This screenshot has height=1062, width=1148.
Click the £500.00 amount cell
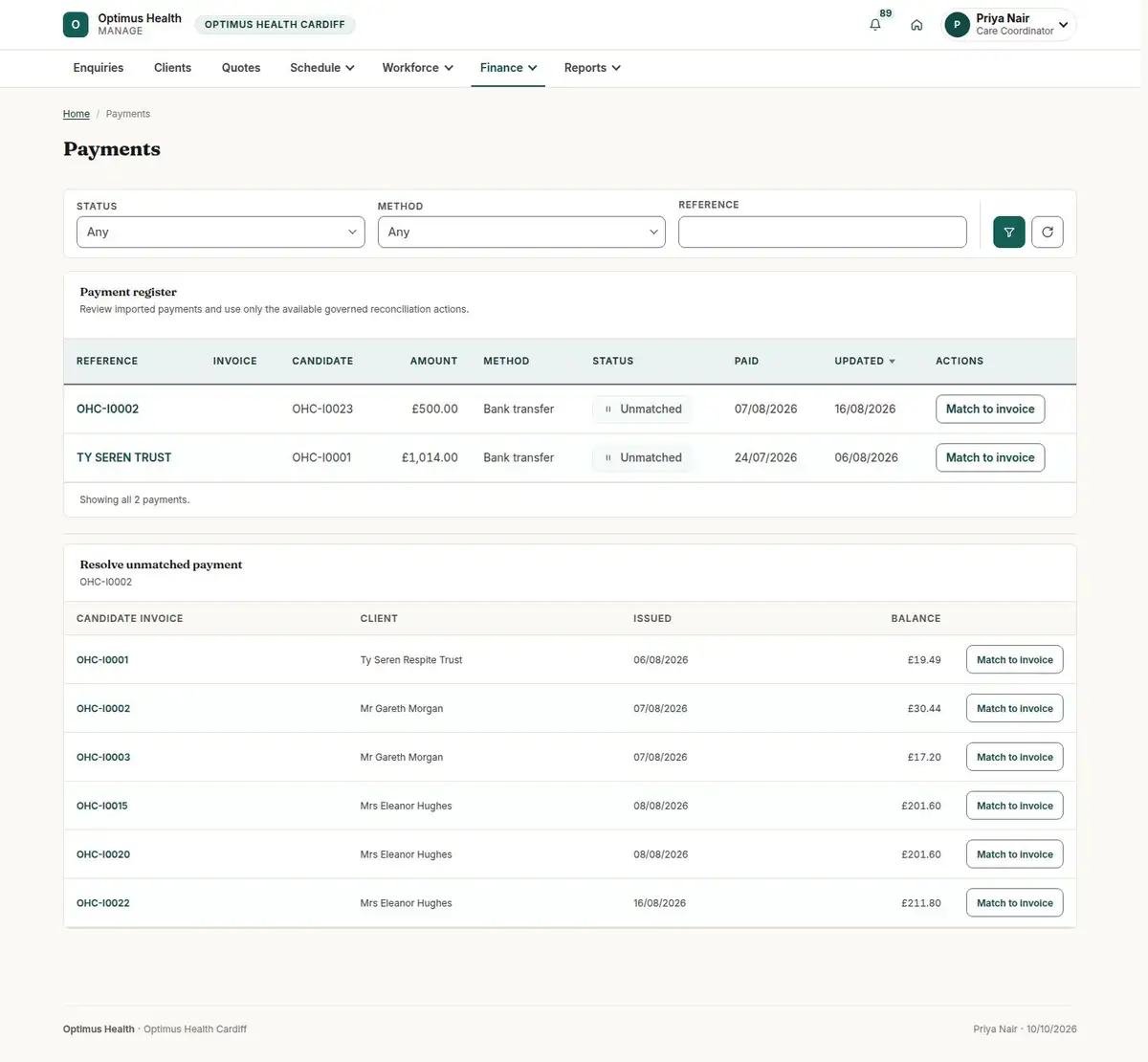[x=434, y=409]
